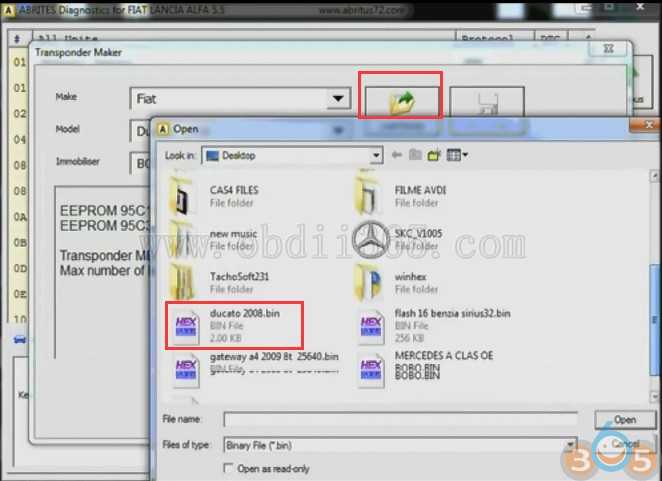Select the ducato 2008.bin file

pos(227,325)
